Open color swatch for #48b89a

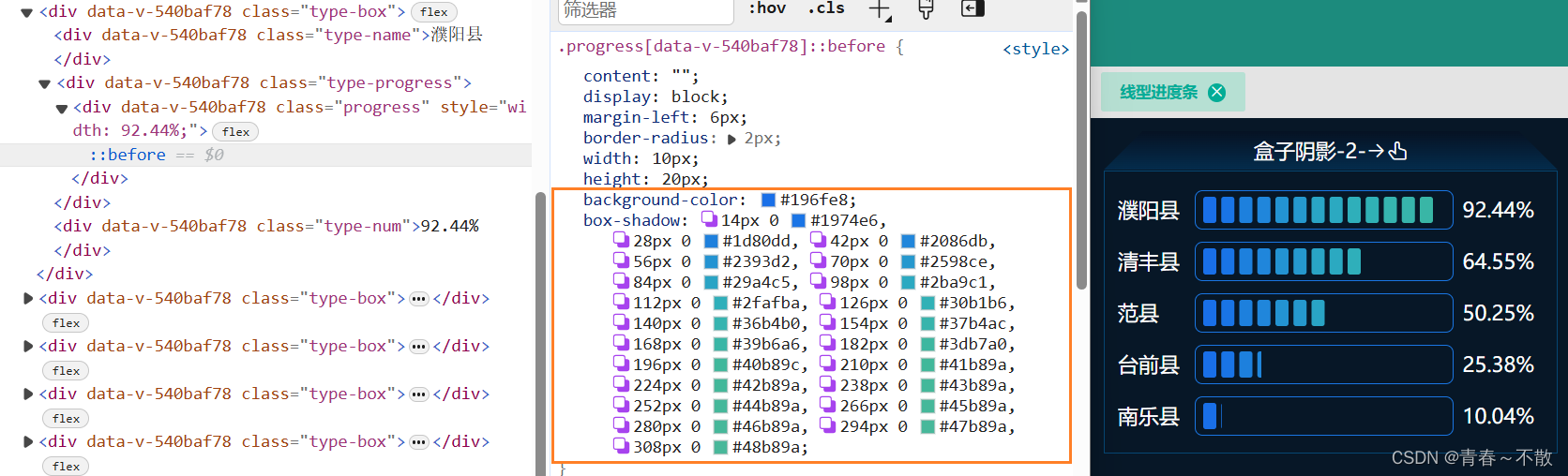pyautogui.click(x=719, y=447)
